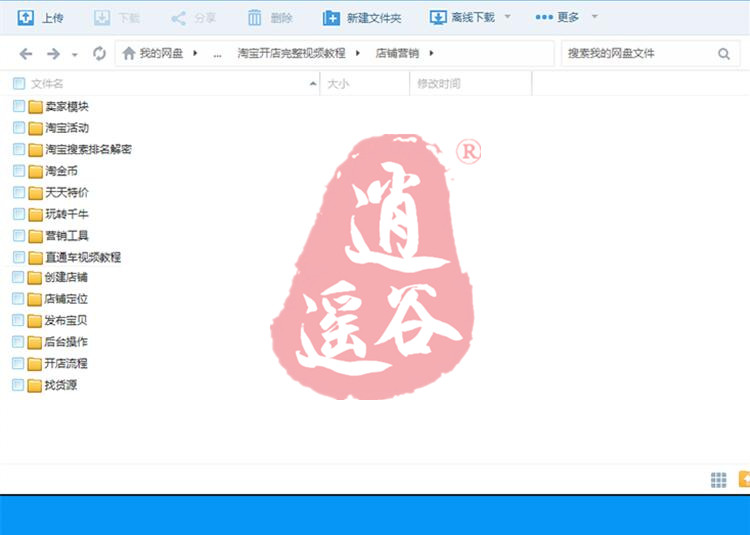Go to 淘宝开店完整视频教程 breadcrumb

[x=292, y=53]
